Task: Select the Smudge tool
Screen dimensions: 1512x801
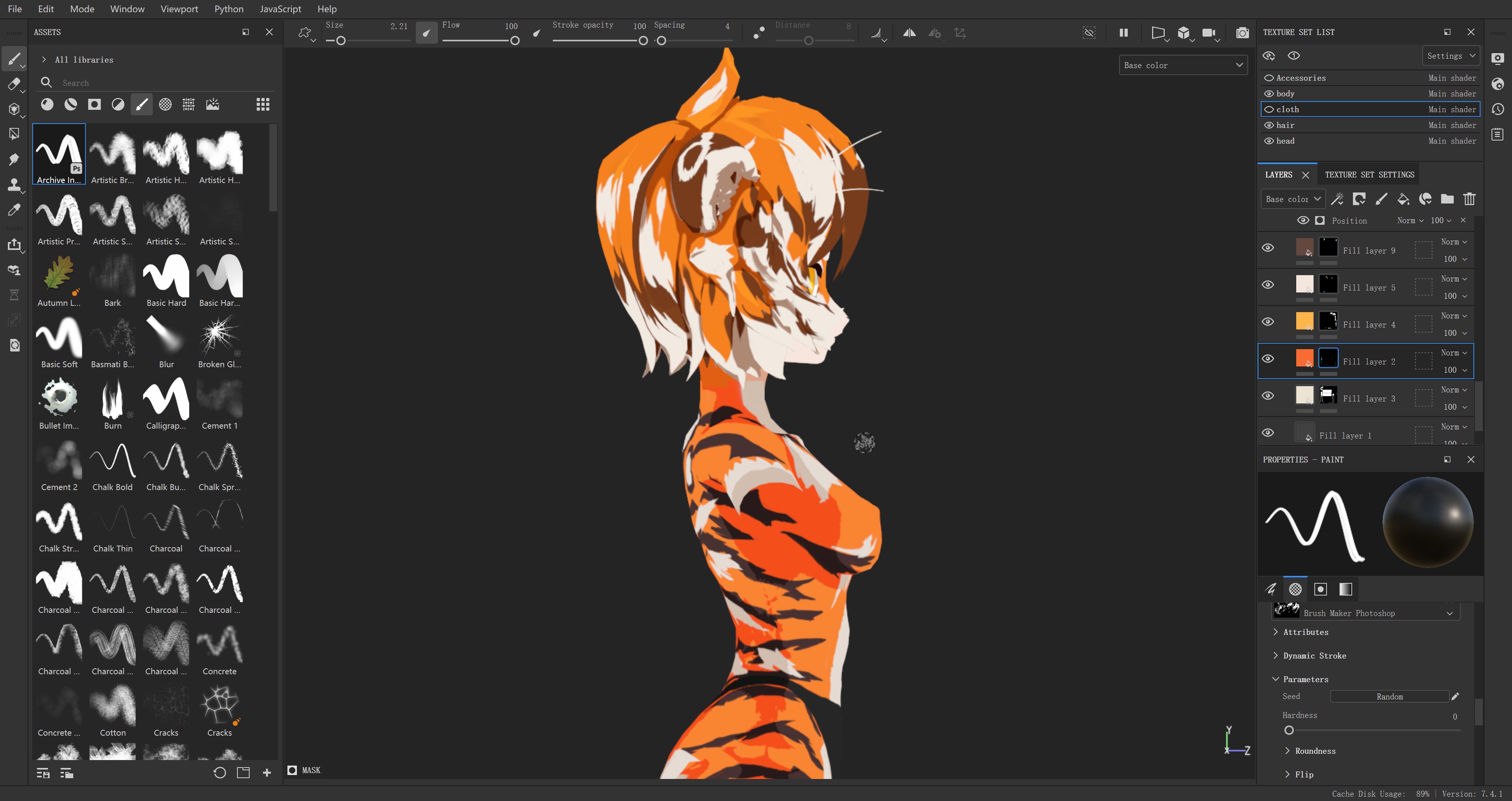Action: pyautogui.click(x=14, y=159)
